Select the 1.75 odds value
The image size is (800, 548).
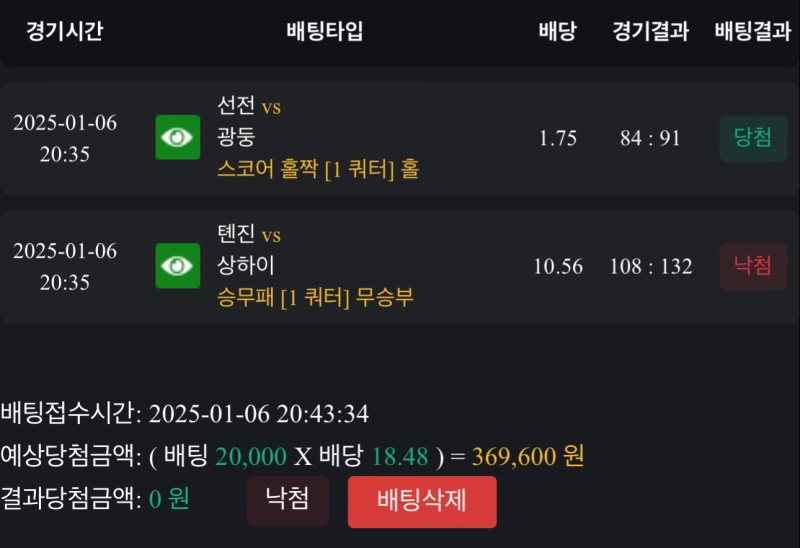(x=557, y=138)
